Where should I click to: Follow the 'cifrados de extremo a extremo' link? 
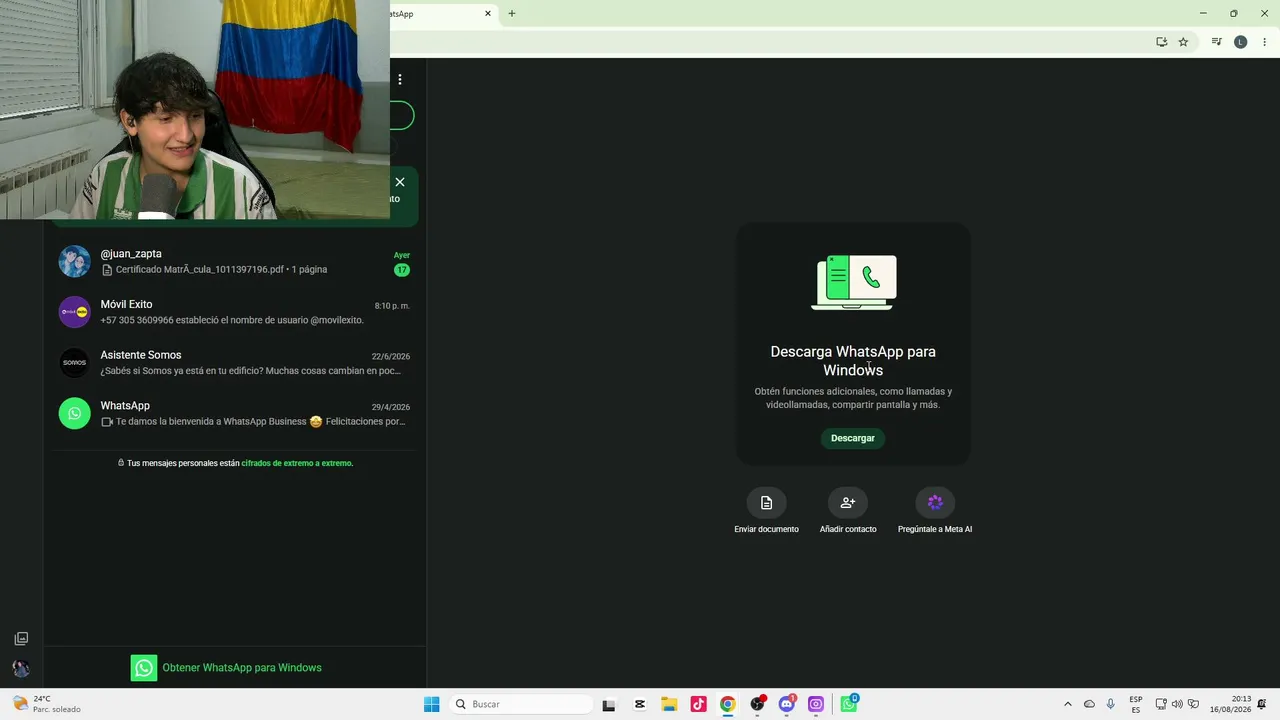click(297, 463)
